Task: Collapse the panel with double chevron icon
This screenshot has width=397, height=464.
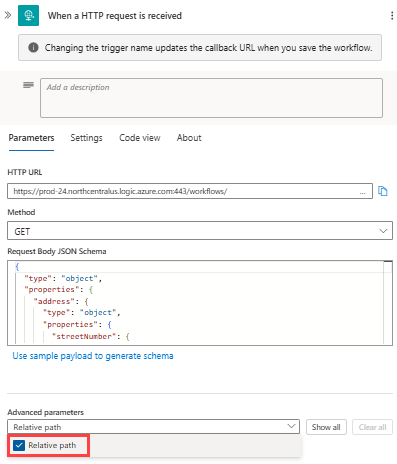Action: tap(8, 15)
